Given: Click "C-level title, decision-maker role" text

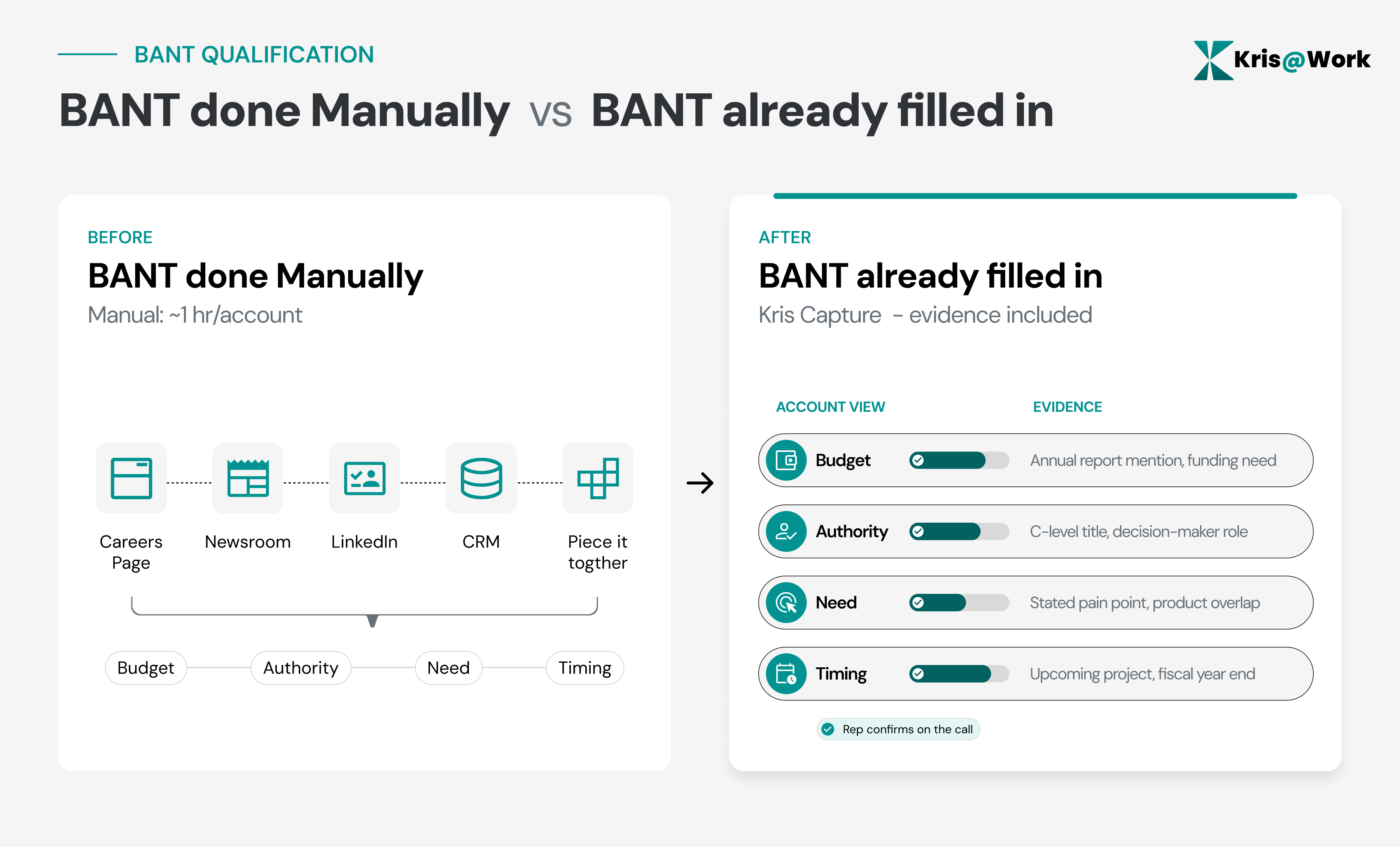Looking at the screenshot, I should pos(1139,531).
